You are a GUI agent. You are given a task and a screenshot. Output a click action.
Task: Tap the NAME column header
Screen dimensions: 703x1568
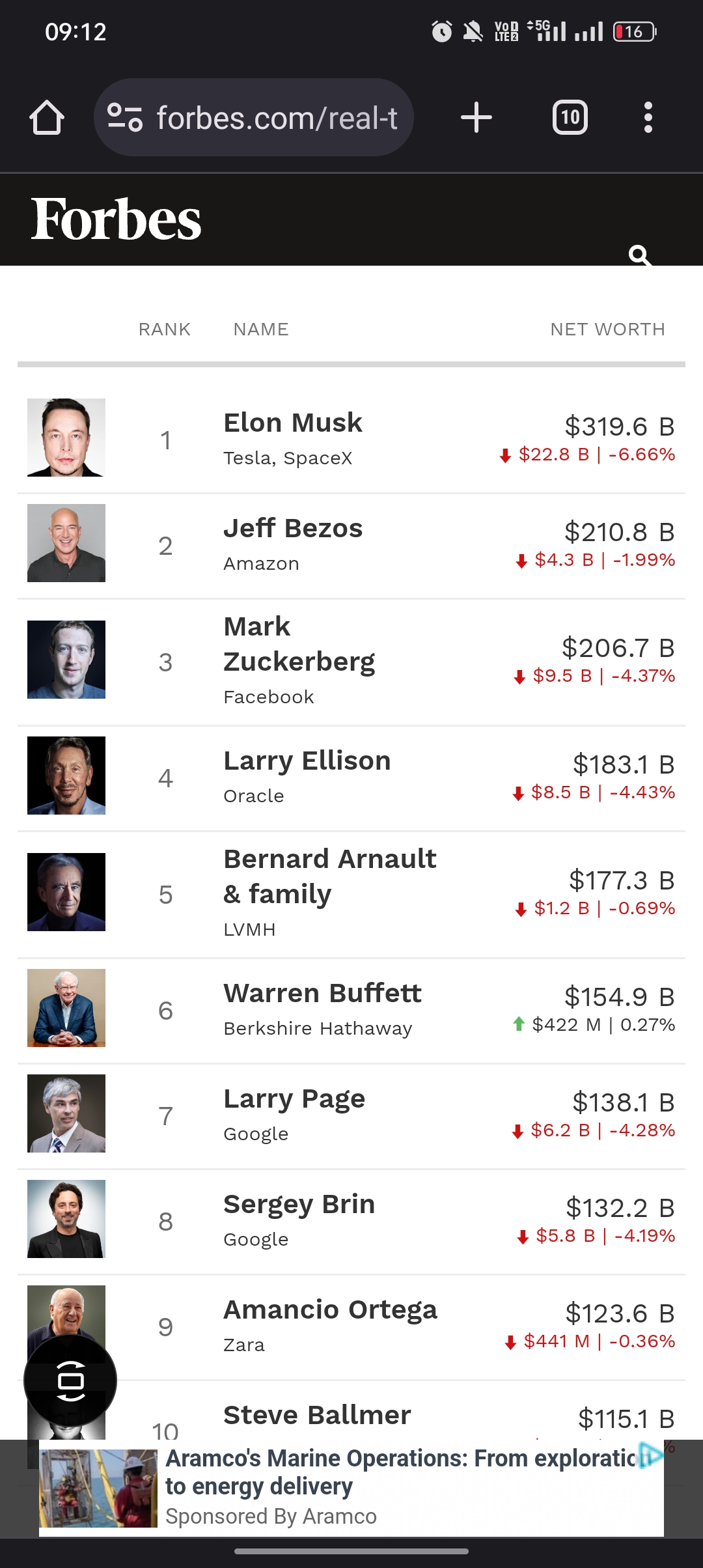[261, 329]
